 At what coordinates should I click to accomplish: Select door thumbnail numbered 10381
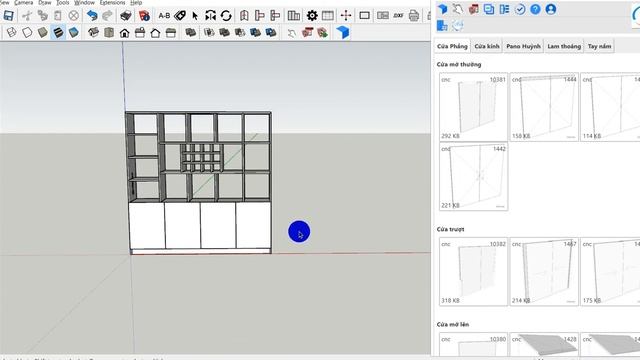coord(473,107)
